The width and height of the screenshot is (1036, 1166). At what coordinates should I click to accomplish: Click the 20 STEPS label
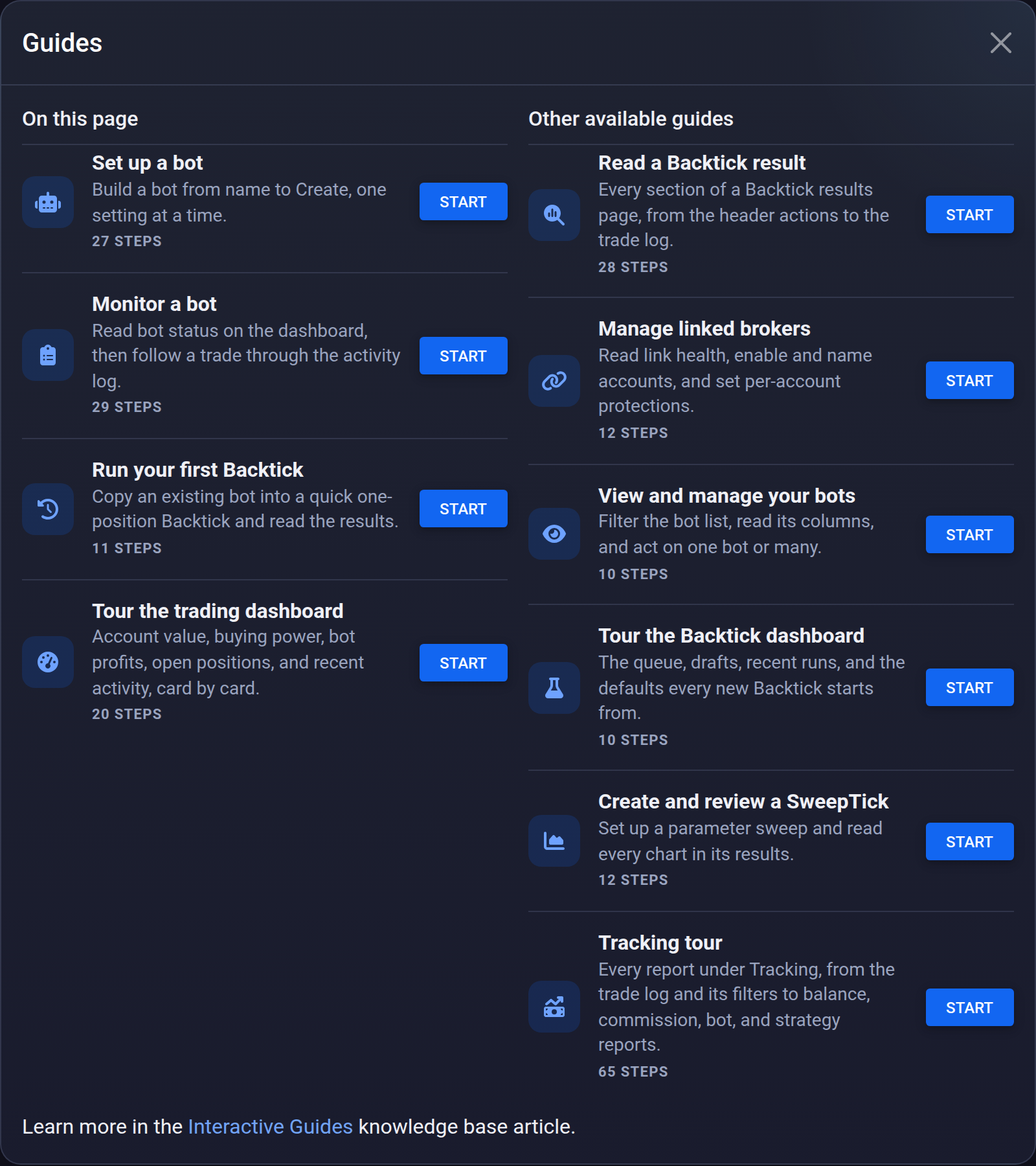(x=126, y=714)
